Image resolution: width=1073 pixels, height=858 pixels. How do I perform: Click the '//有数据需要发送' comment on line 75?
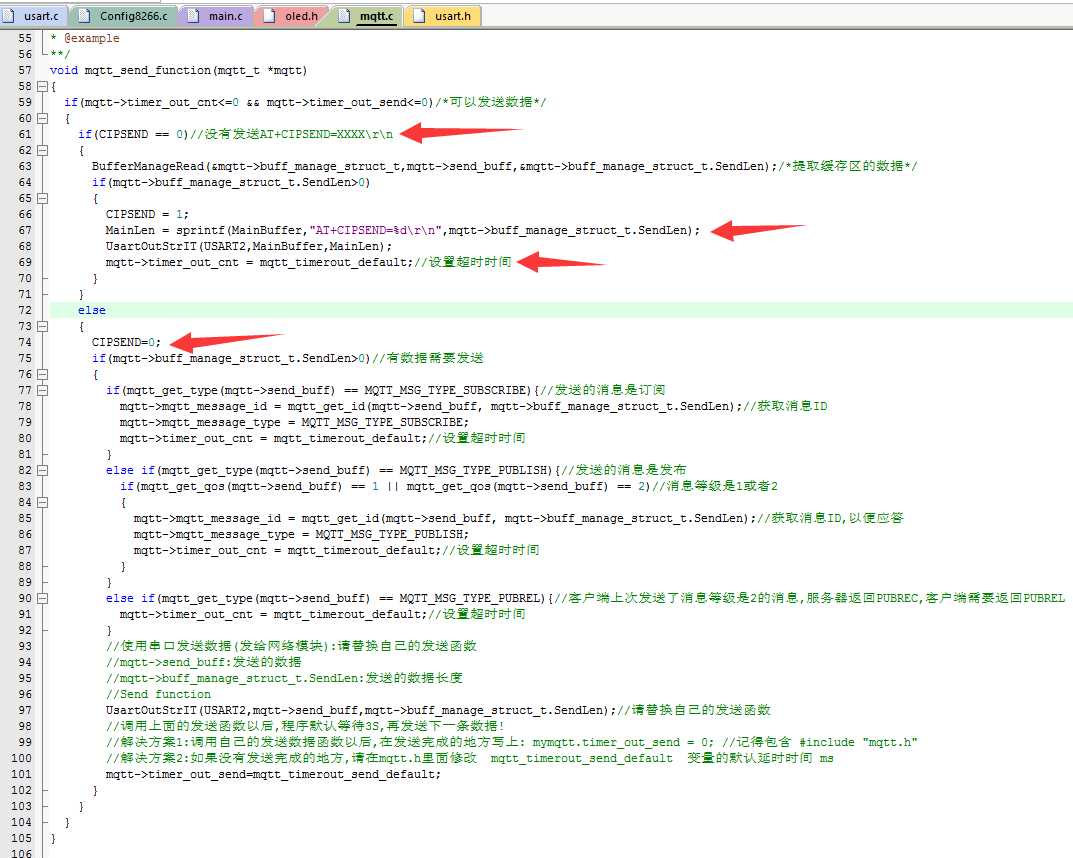(x=428, y=359)
